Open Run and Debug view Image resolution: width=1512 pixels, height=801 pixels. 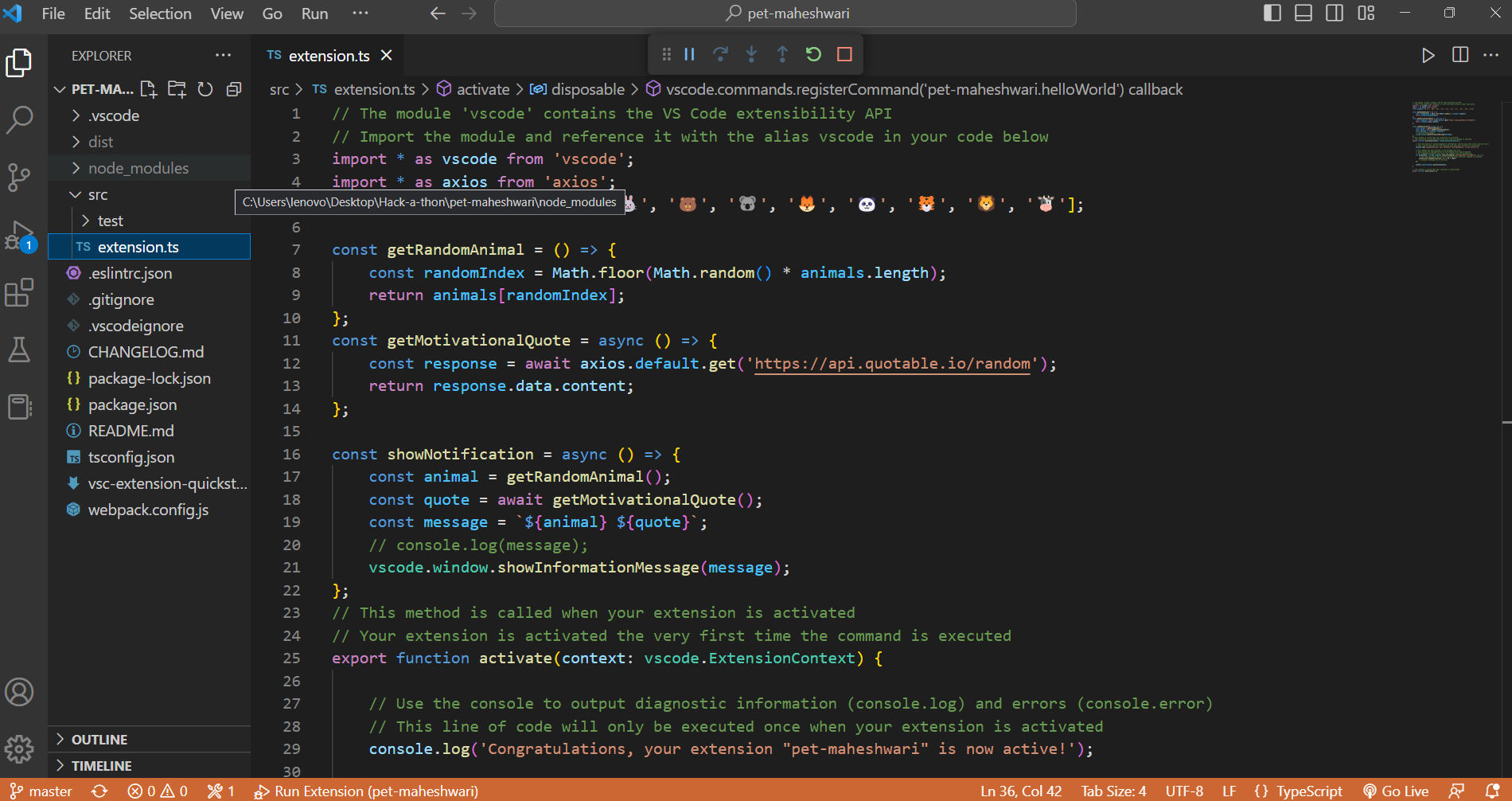[x=20, y=236]
